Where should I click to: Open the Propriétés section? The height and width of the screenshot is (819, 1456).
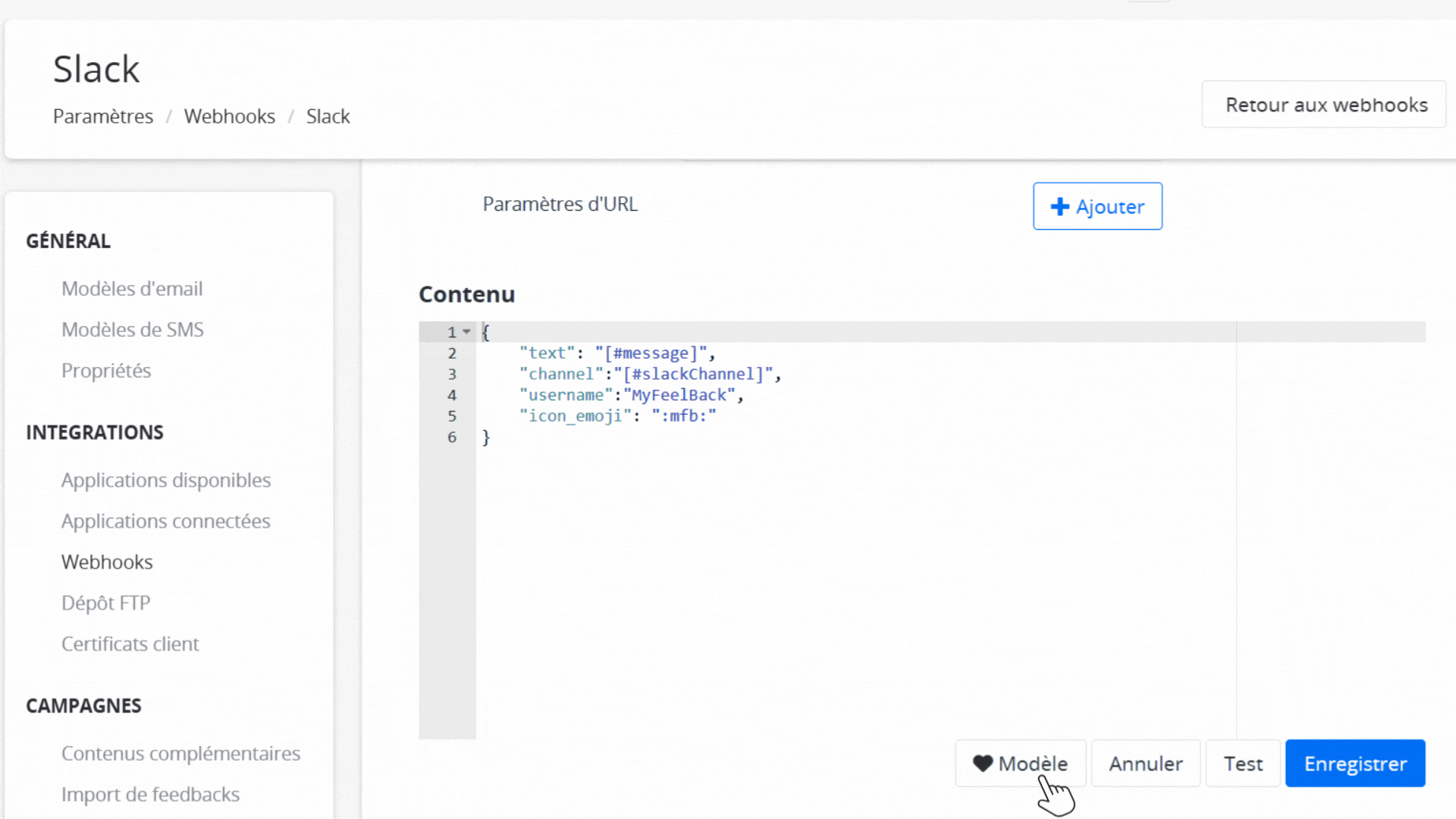(106, 370)
